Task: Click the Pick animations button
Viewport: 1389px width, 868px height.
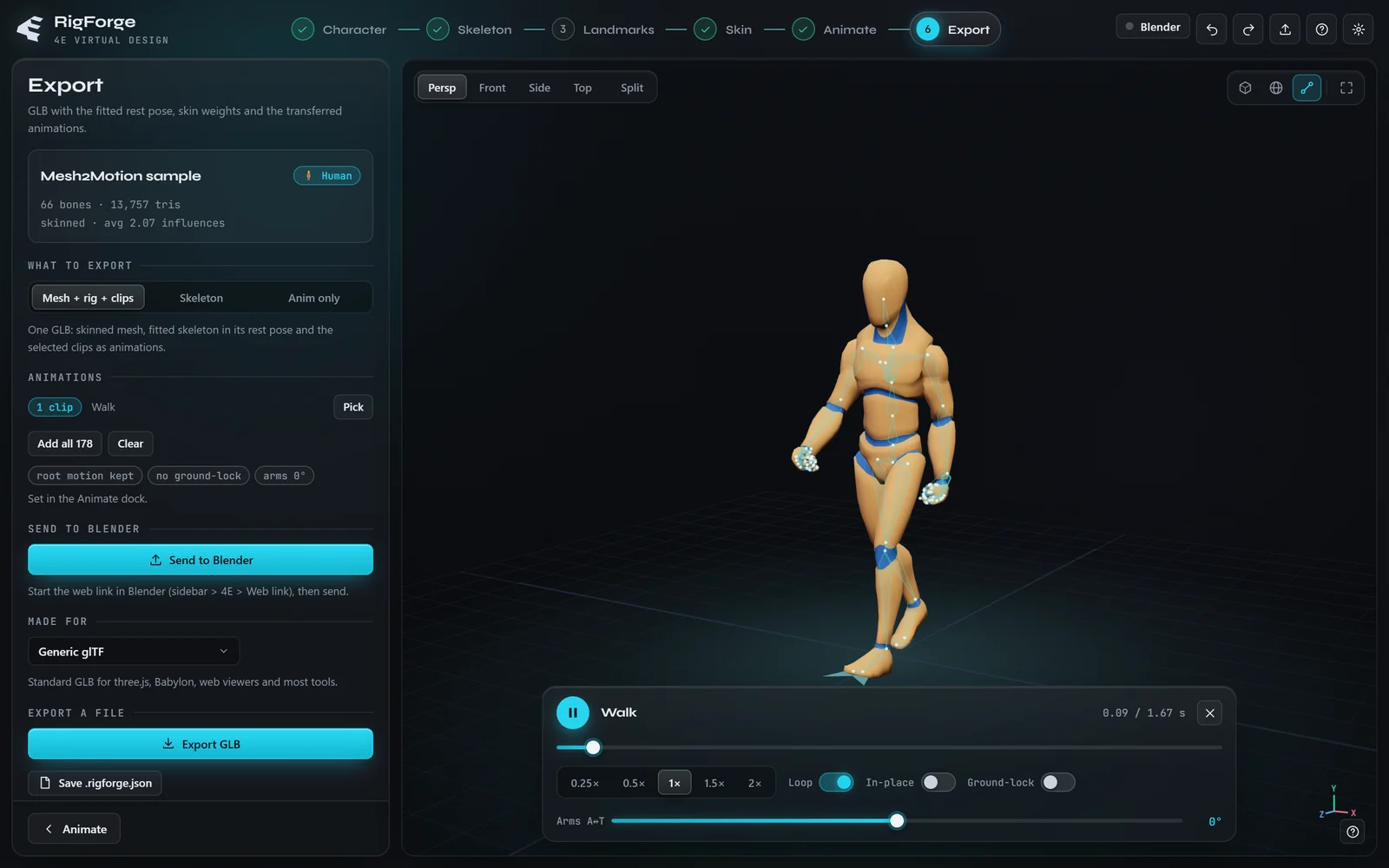Action: pyautogui.click(x=353, y=407)
